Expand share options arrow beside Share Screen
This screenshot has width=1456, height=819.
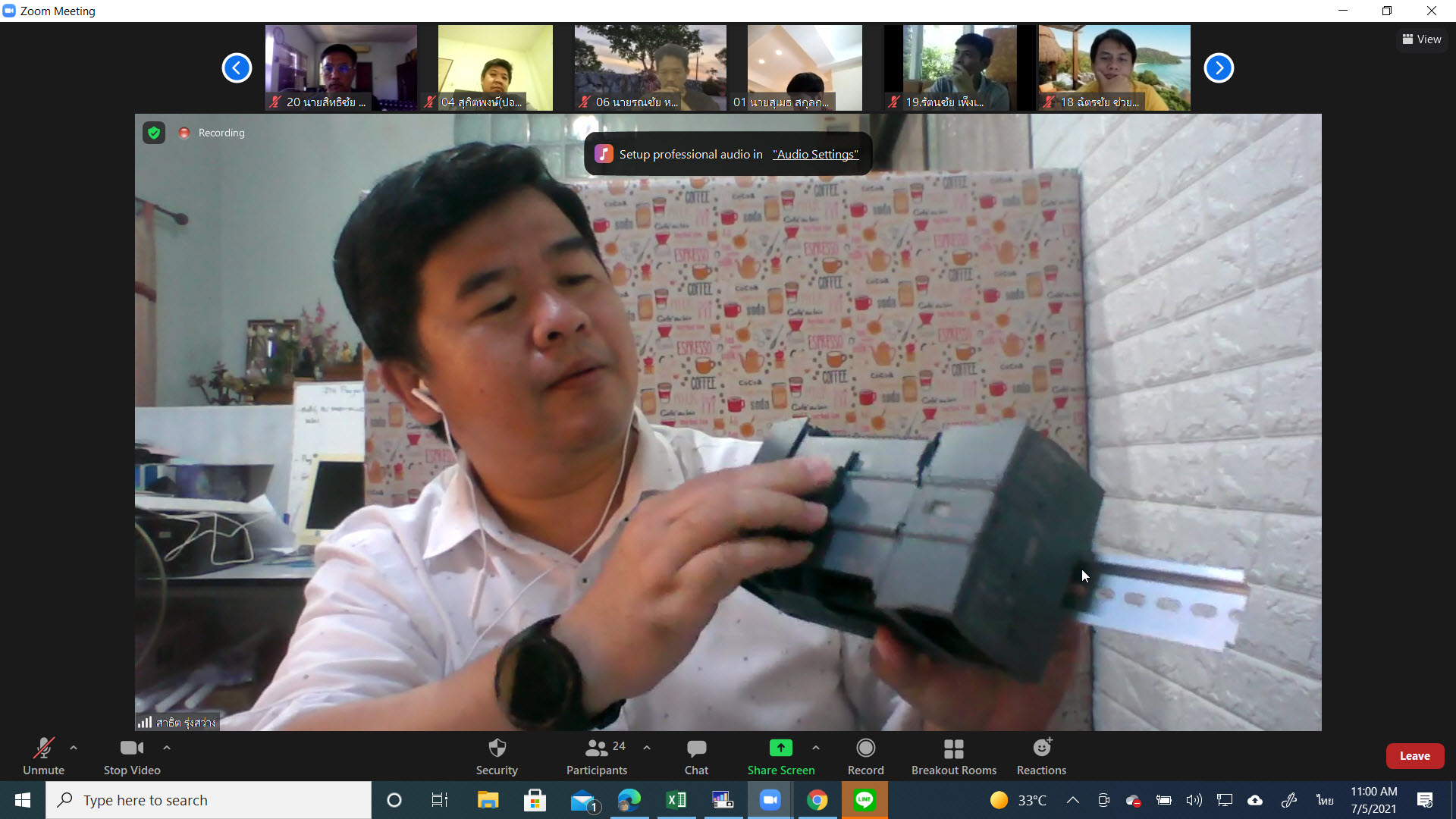coord(816,748)
